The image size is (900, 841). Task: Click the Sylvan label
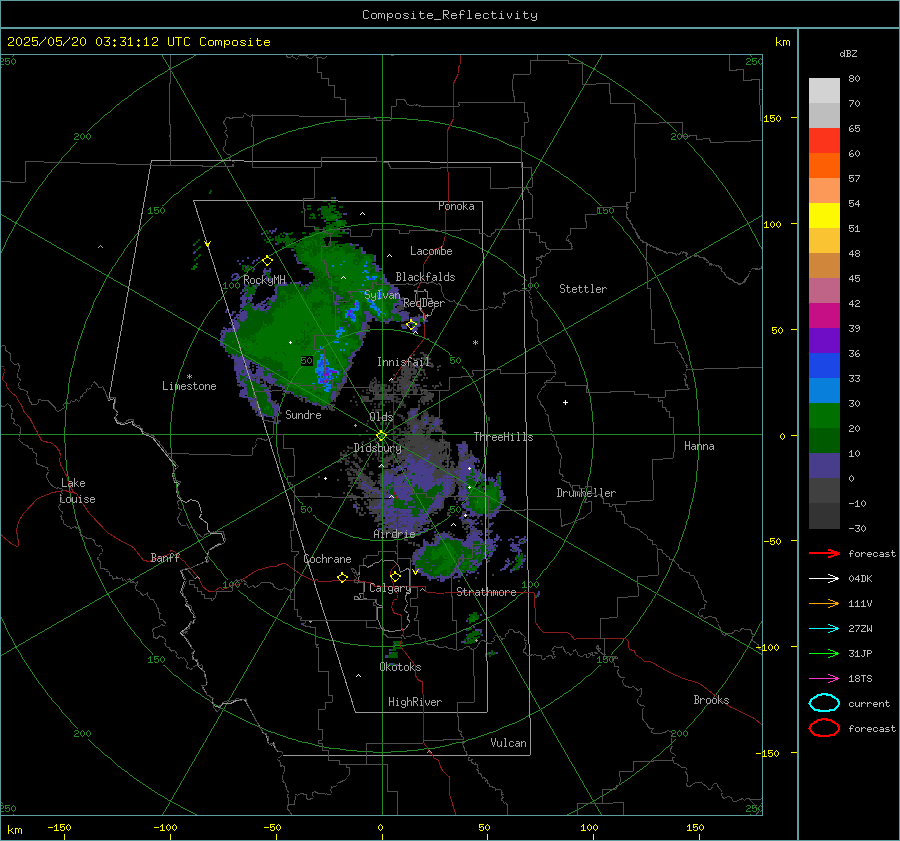coord(382,294)
